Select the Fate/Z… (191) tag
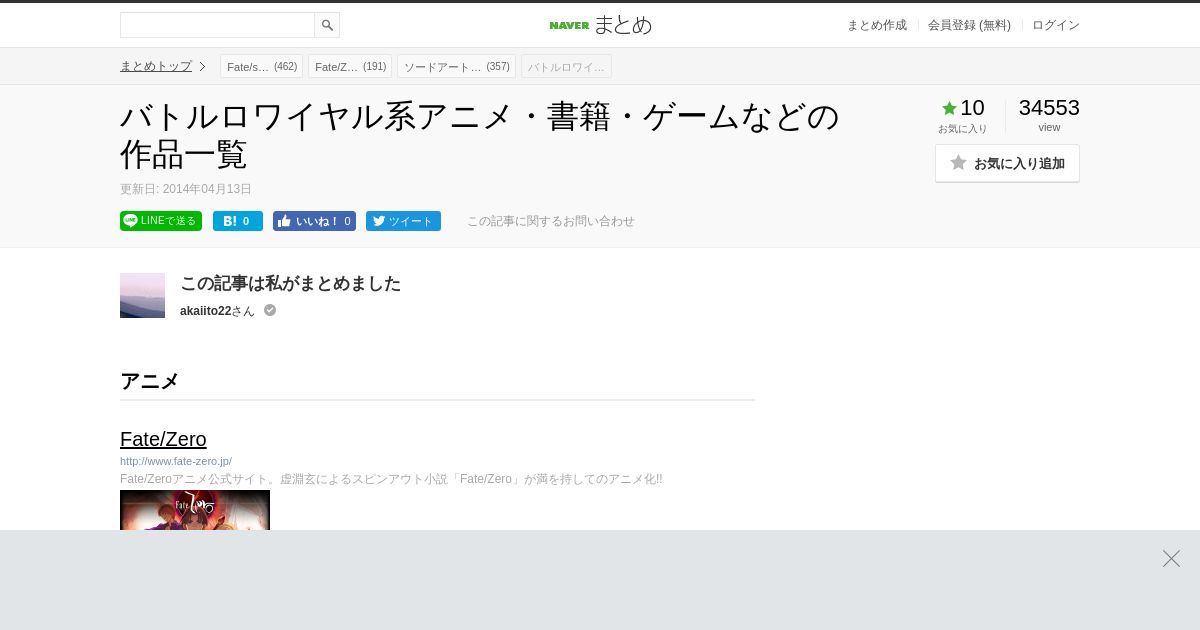The width and height of the screenshot is (1200, 630). tap(350, 66)
